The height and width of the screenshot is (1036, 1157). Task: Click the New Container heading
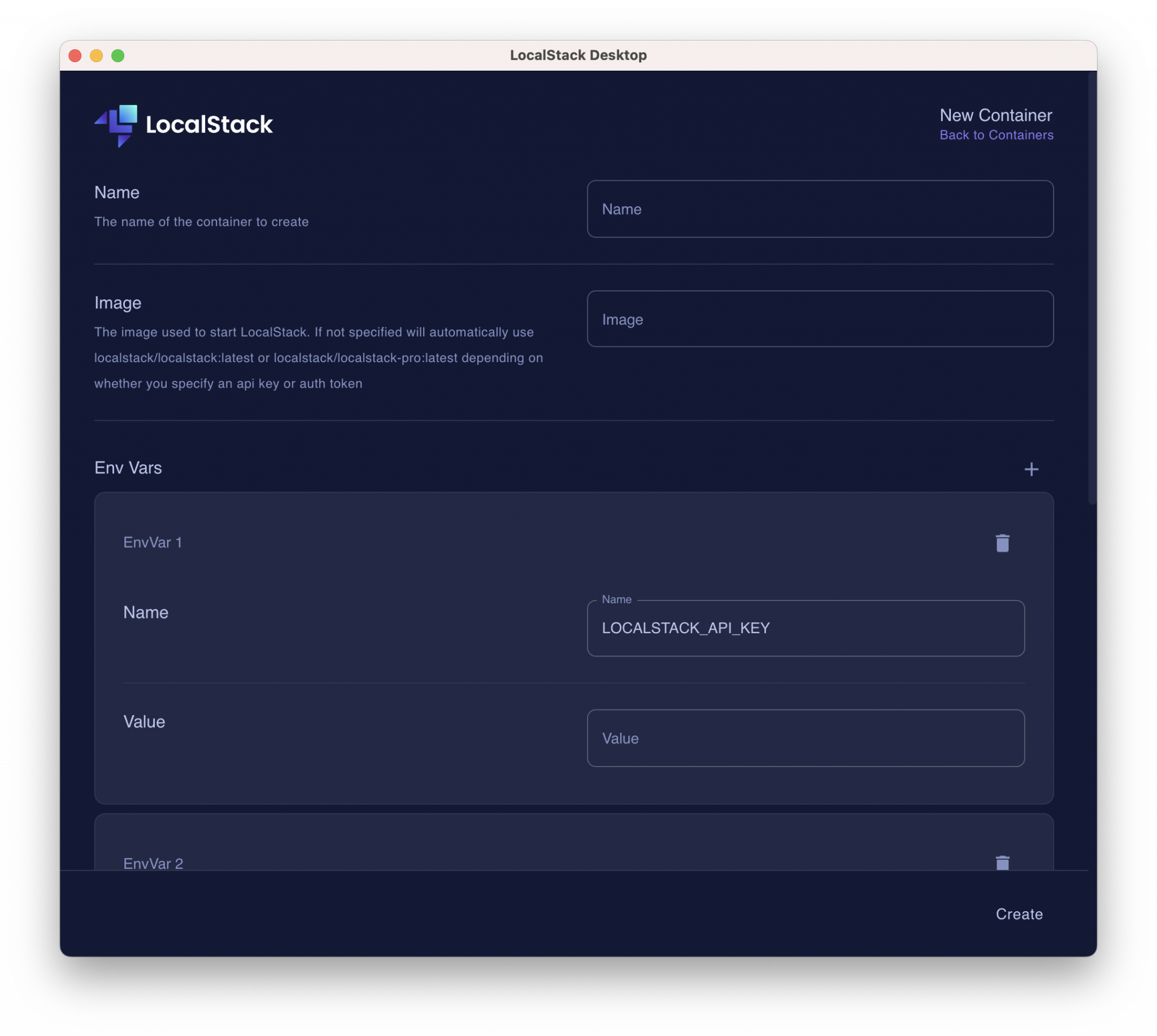tap(995, 116)
